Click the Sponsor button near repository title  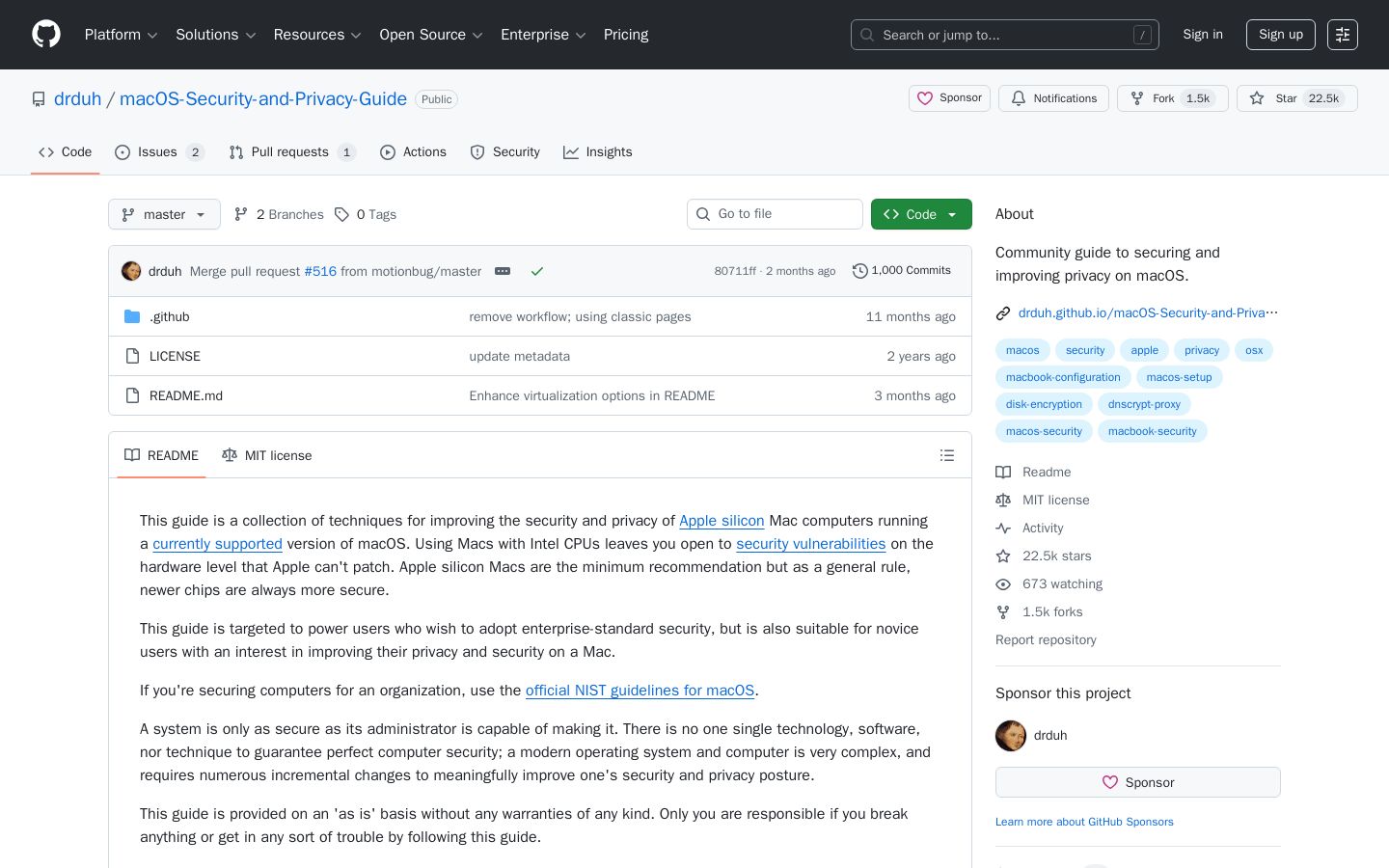point(949,98)
